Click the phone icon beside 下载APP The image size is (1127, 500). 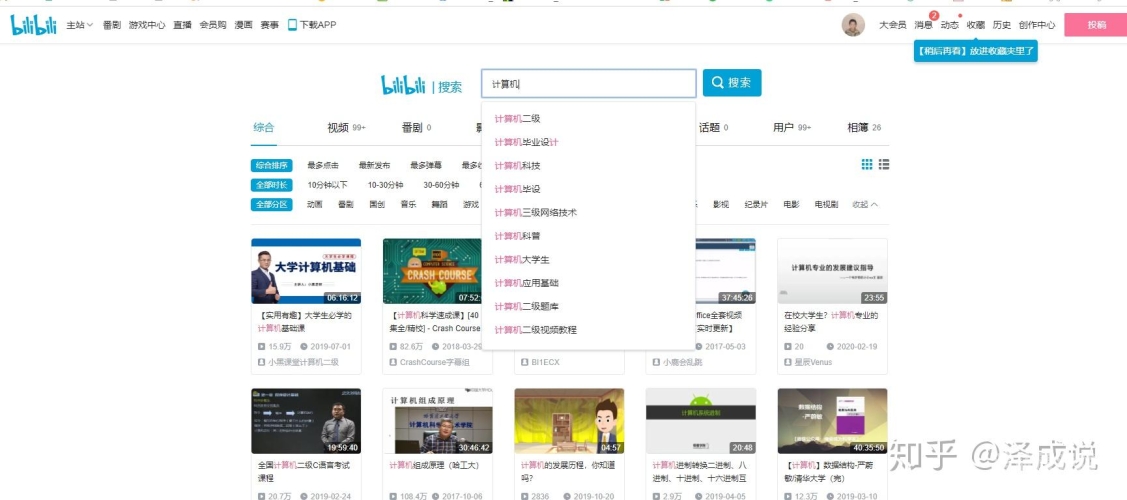click(x=293, y=24)
